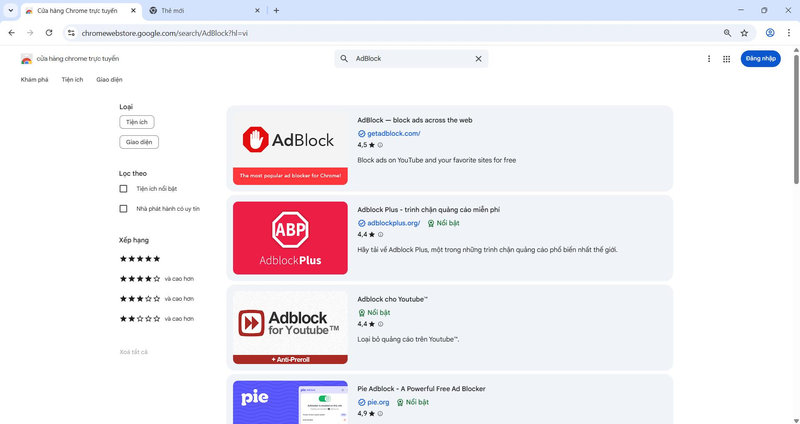
Task: Click the zoom magnifier icon in address bar
Action: pyautogui.click(x=728, y=33)
